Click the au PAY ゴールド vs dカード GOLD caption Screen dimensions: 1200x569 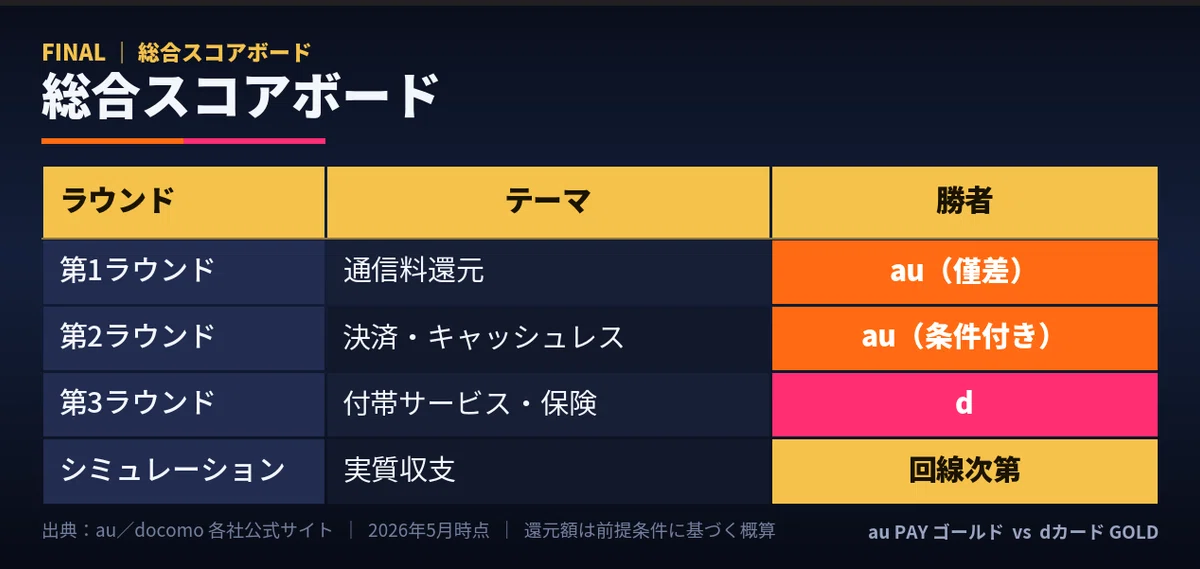1013,532
